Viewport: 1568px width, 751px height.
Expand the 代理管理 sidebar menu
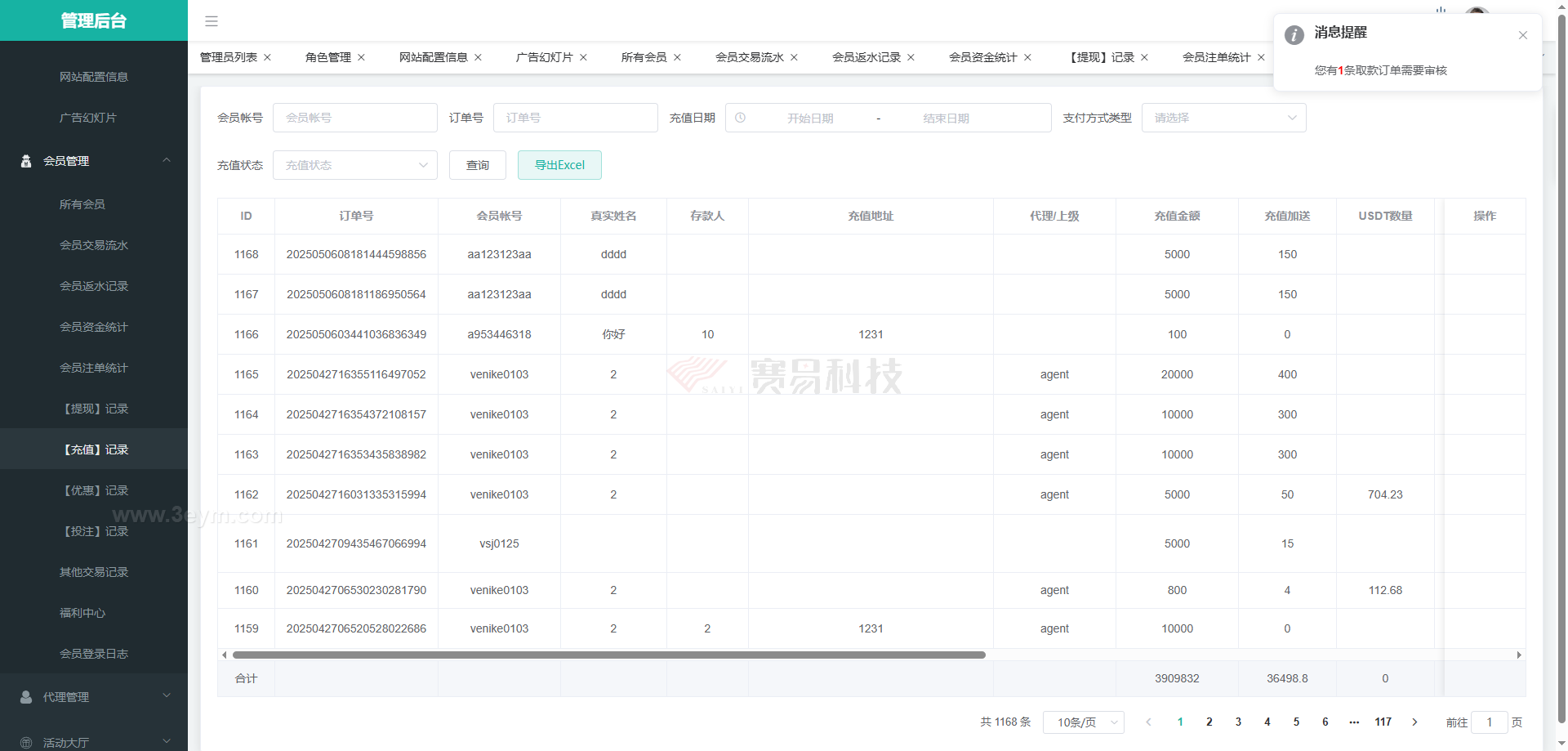click(94, 696)
